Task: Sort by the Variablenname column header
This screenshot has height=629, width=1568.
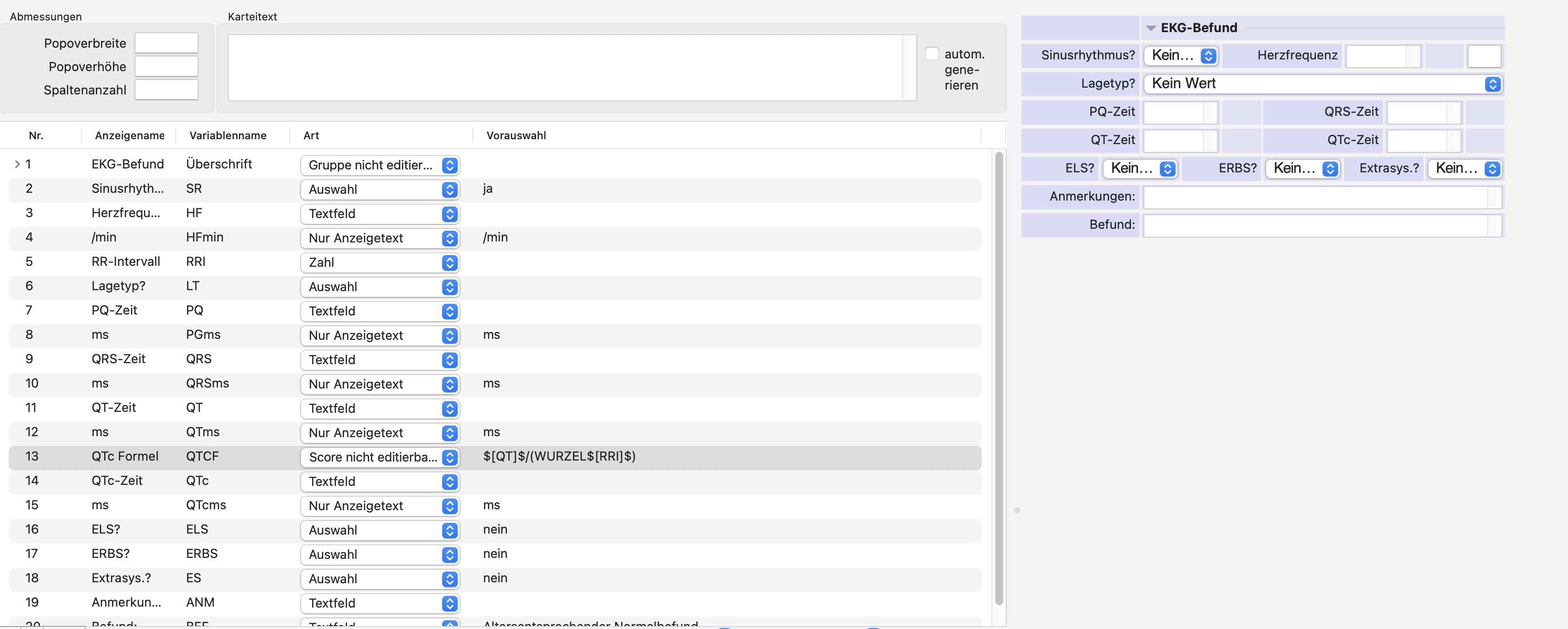Action: click(x=228, y=135)
